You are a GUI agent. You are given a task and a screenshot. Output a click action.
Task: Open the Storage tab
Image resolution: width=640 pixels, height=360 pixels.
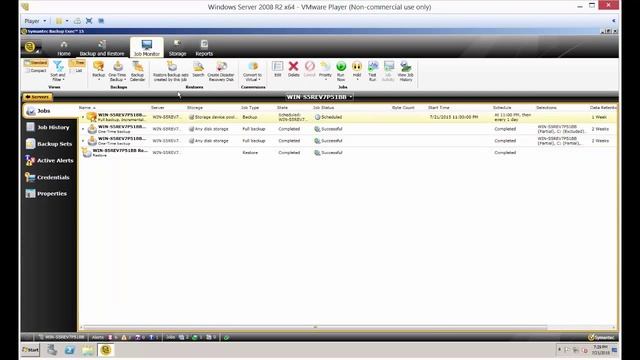[x=178, y=48]
